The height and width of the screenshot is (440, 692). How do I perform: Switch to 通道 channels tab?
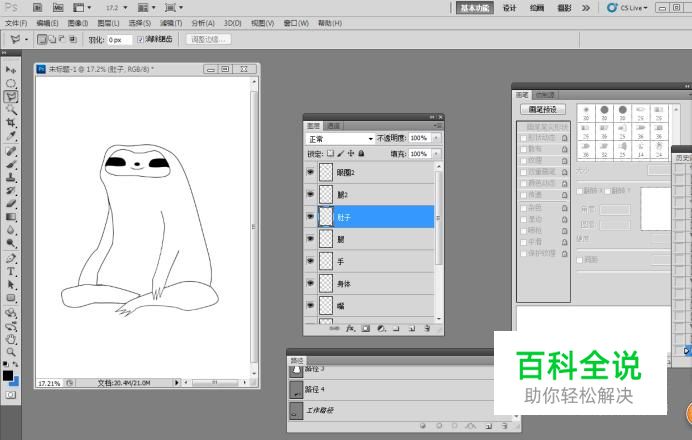[x=333, y=126]
